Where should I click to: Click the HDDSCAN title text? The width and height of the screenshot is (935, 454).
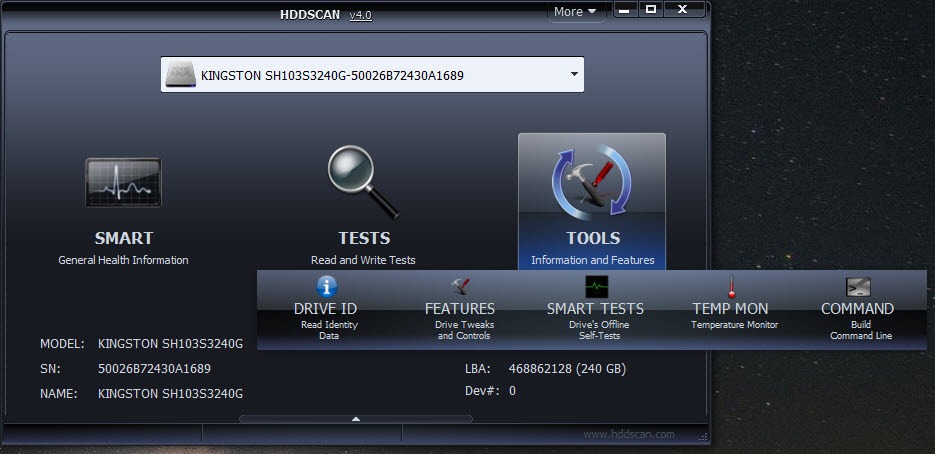310,14
